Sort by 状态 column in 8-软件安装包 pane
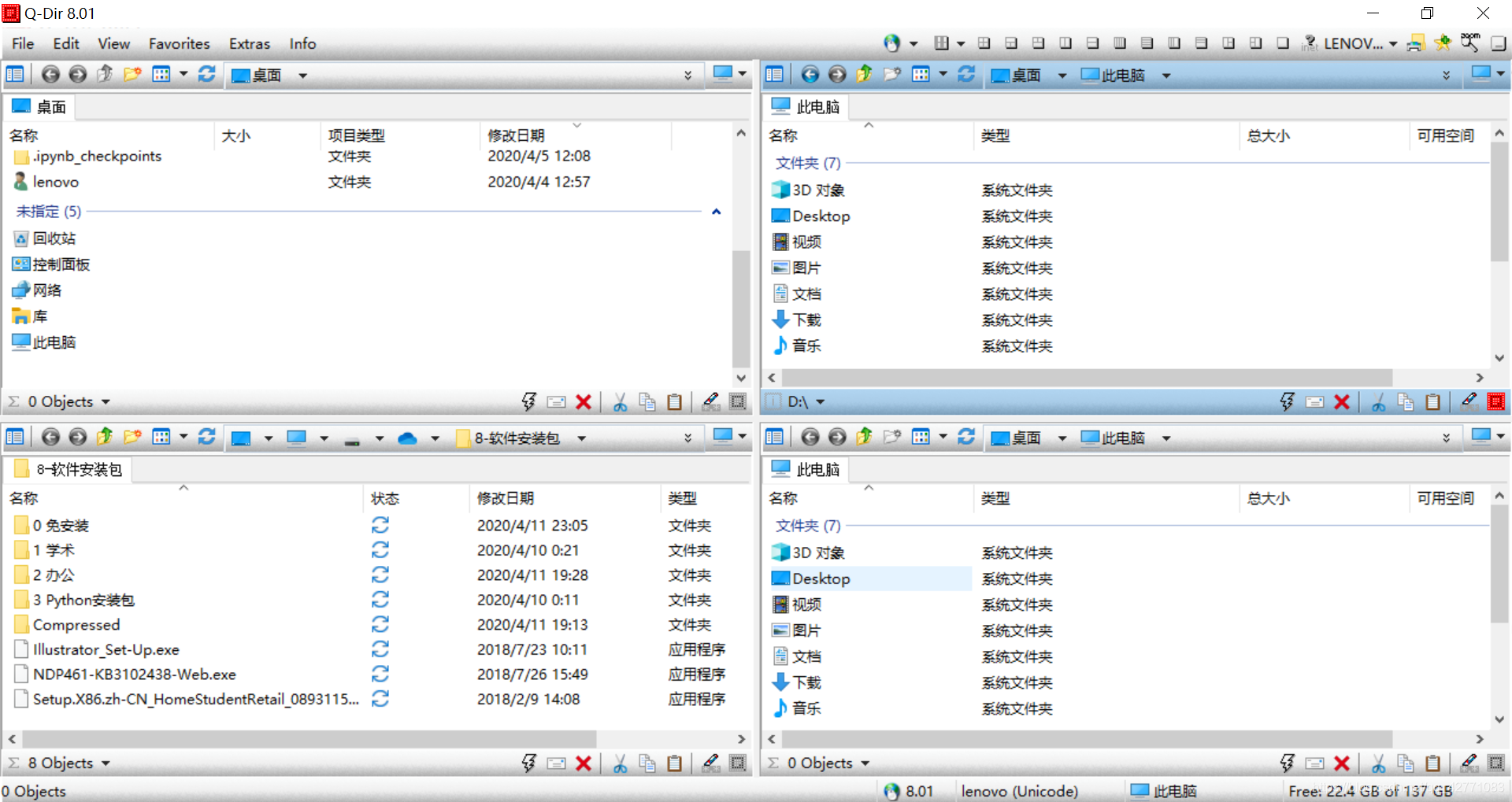Screen dimensions: 1512x802 [x=417, y=498]
